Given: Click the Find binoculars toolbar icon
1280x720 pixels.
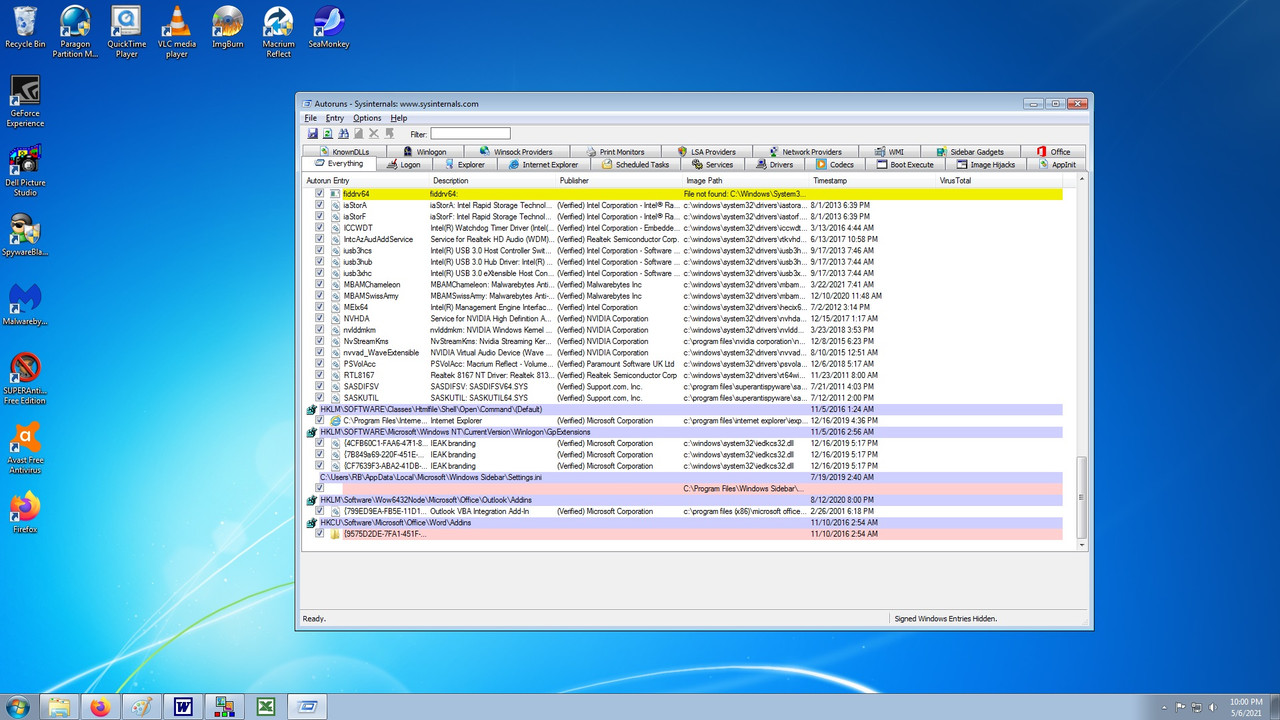Looking at the screenshot, I should [343, 133].
